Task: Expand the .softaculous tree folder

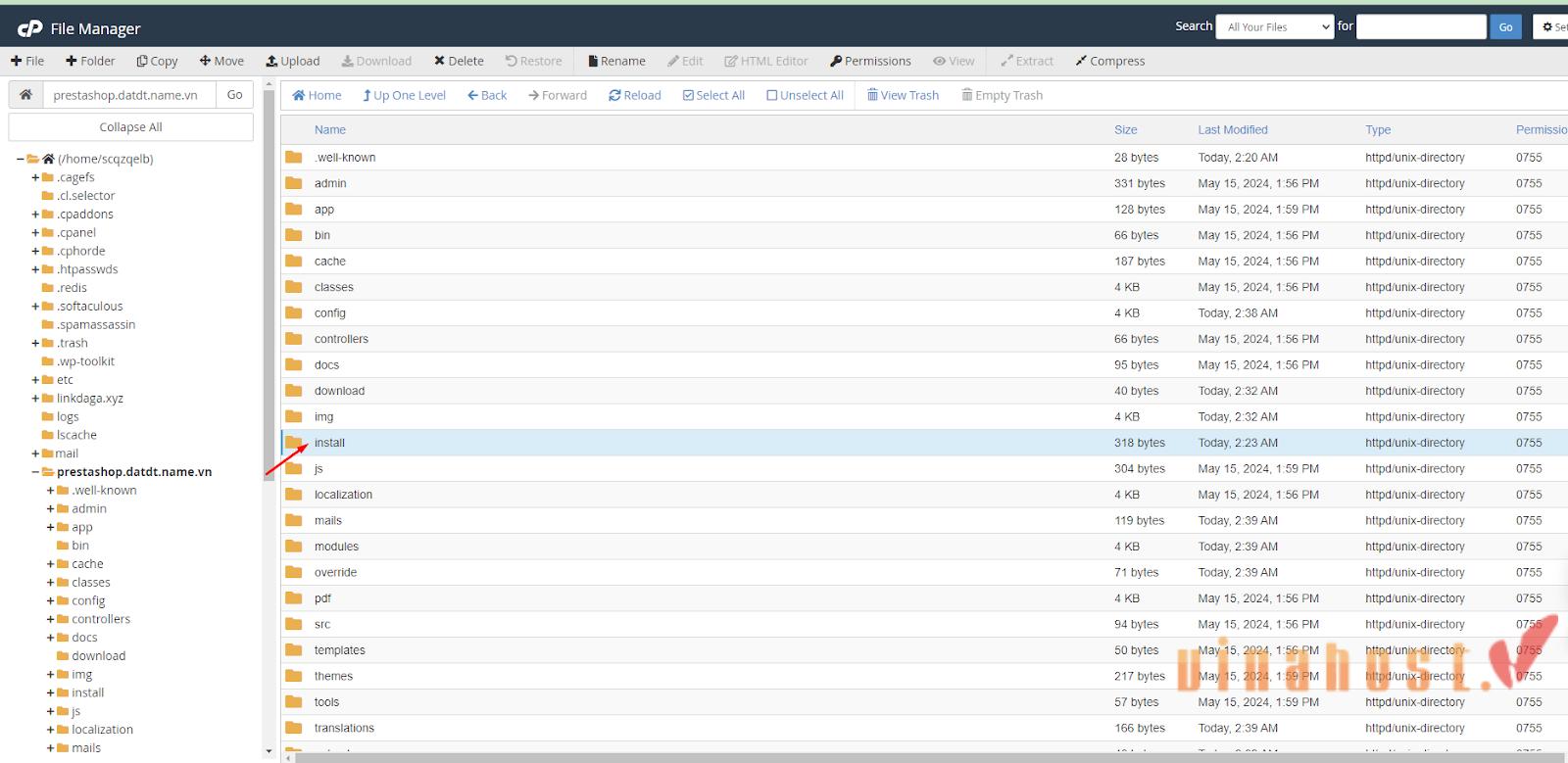Action: [x=35, y=307]
